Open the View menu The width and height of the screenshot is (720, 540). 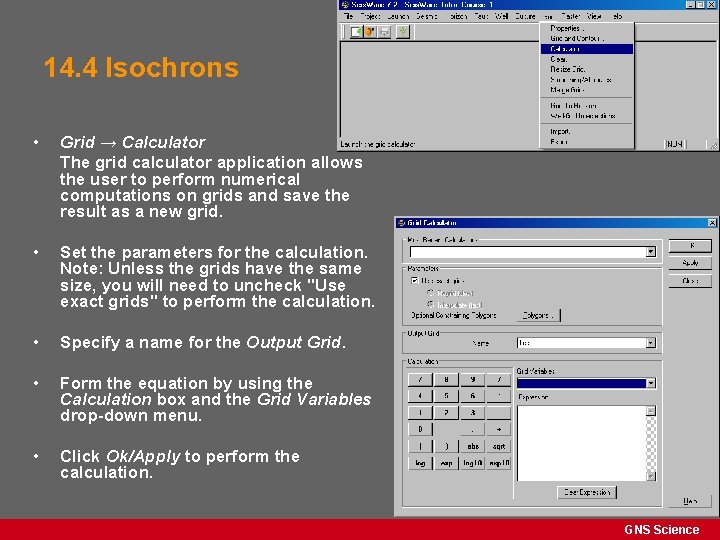tap(594, 16)
